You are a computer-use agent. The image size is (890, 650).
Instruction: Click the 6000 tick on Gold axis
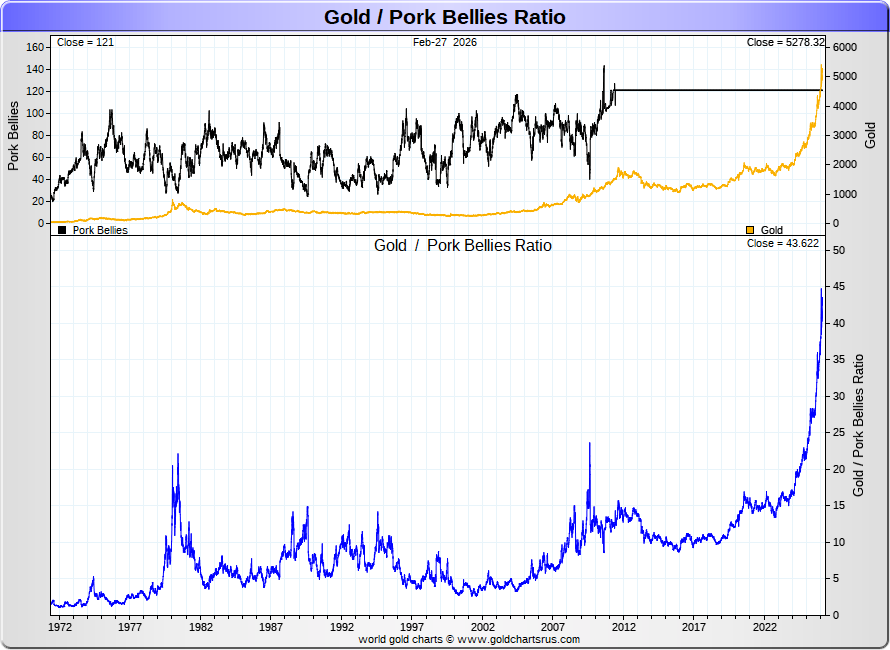click(845, 47)
